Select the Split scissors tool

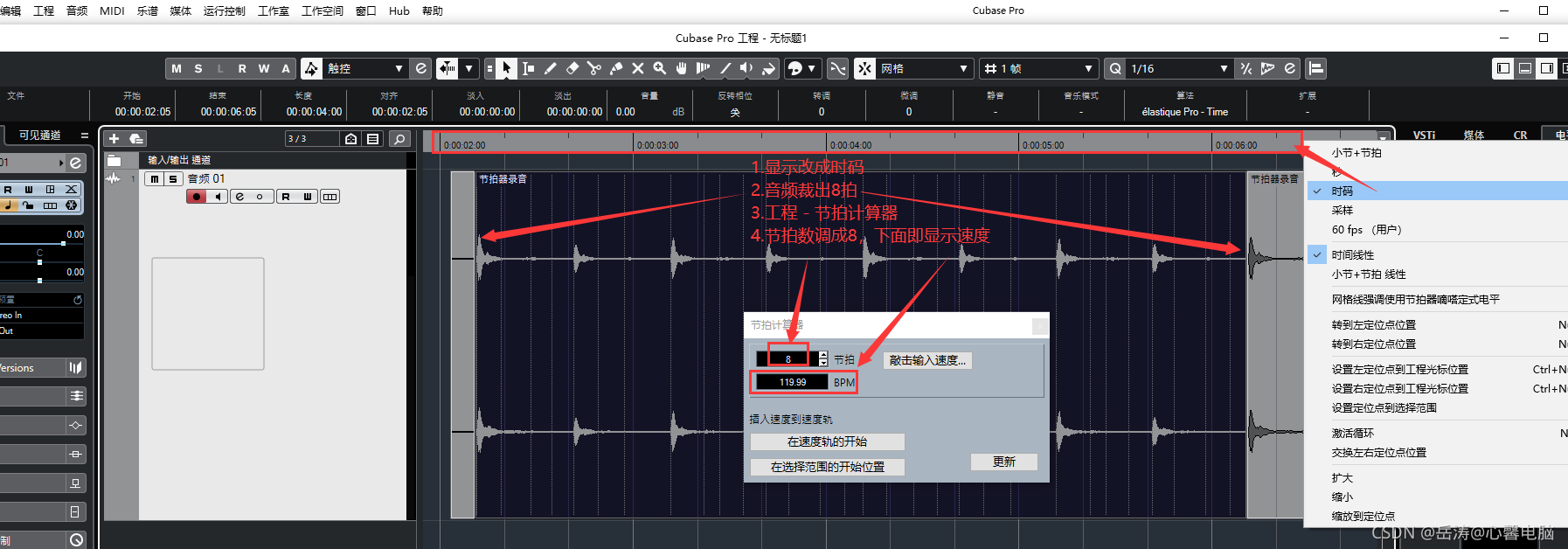coord(594,68)
